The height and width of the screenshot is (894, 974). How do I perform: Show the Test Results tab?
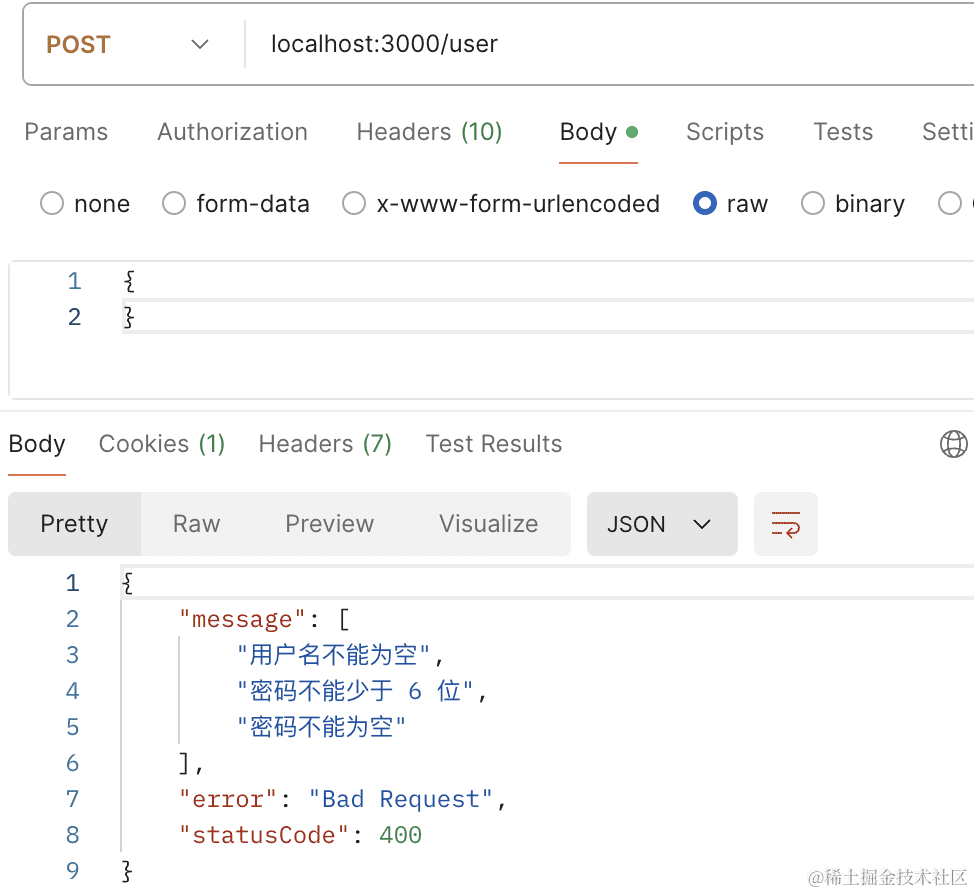[x=494, y=444]
